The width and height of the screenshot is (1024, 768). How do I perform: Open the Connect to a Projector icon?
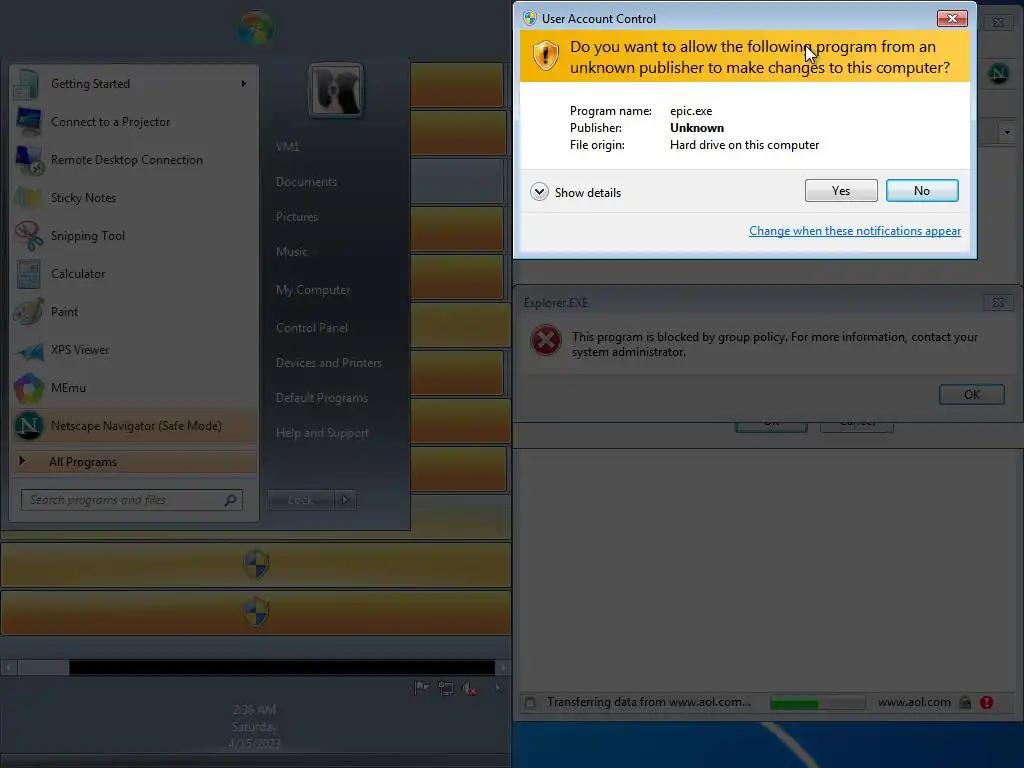pos(28,122)
